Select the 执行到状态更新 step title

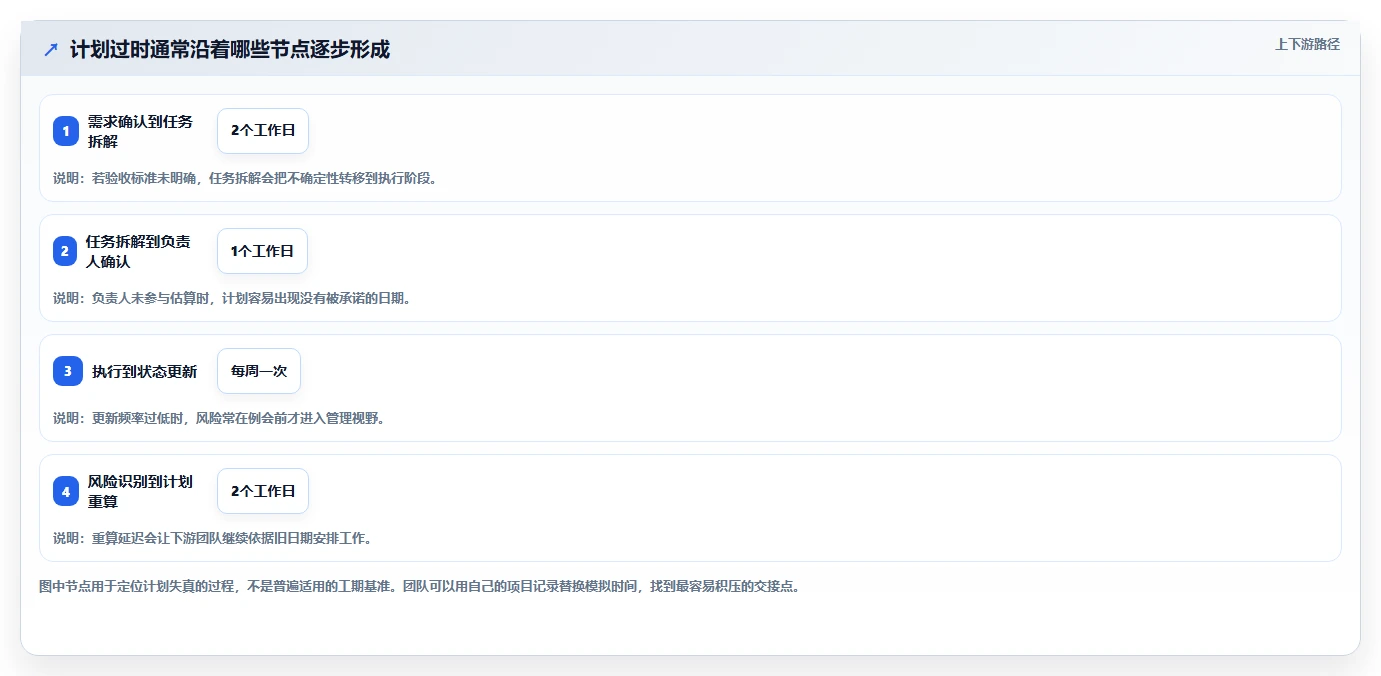coord(145,371)
